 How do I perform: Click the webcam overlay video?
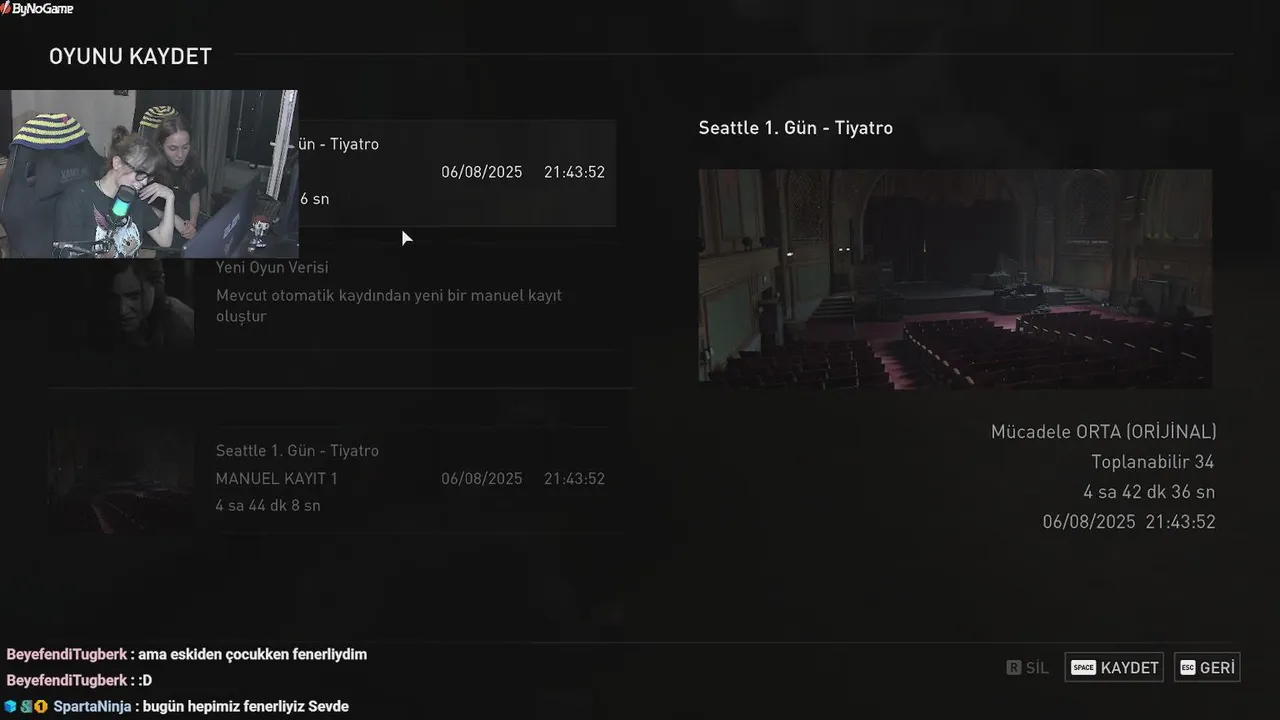click(x=149, y=174)
